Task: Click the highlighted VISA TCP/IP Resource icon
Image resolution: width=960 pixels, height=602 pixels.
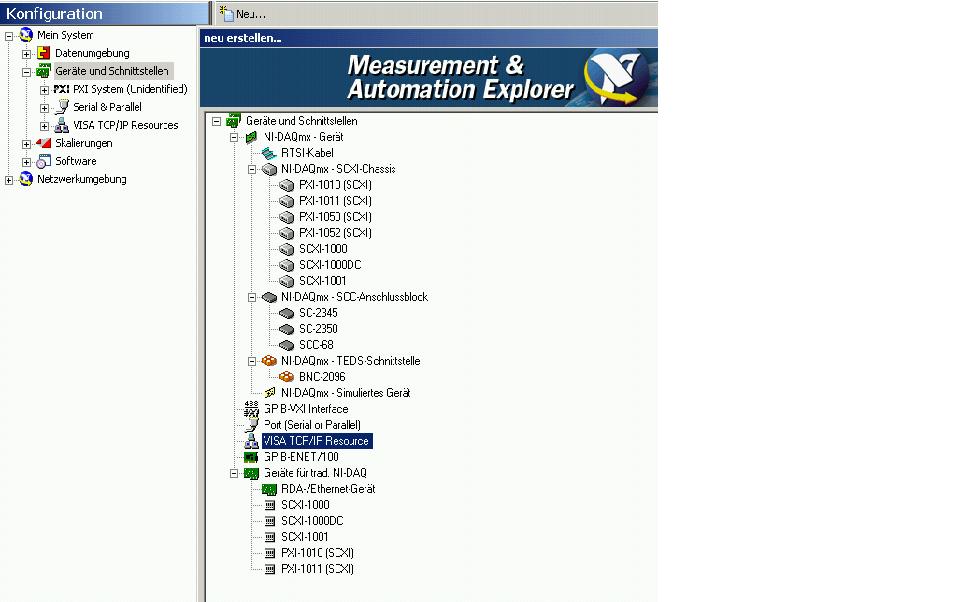Action: 251,441
